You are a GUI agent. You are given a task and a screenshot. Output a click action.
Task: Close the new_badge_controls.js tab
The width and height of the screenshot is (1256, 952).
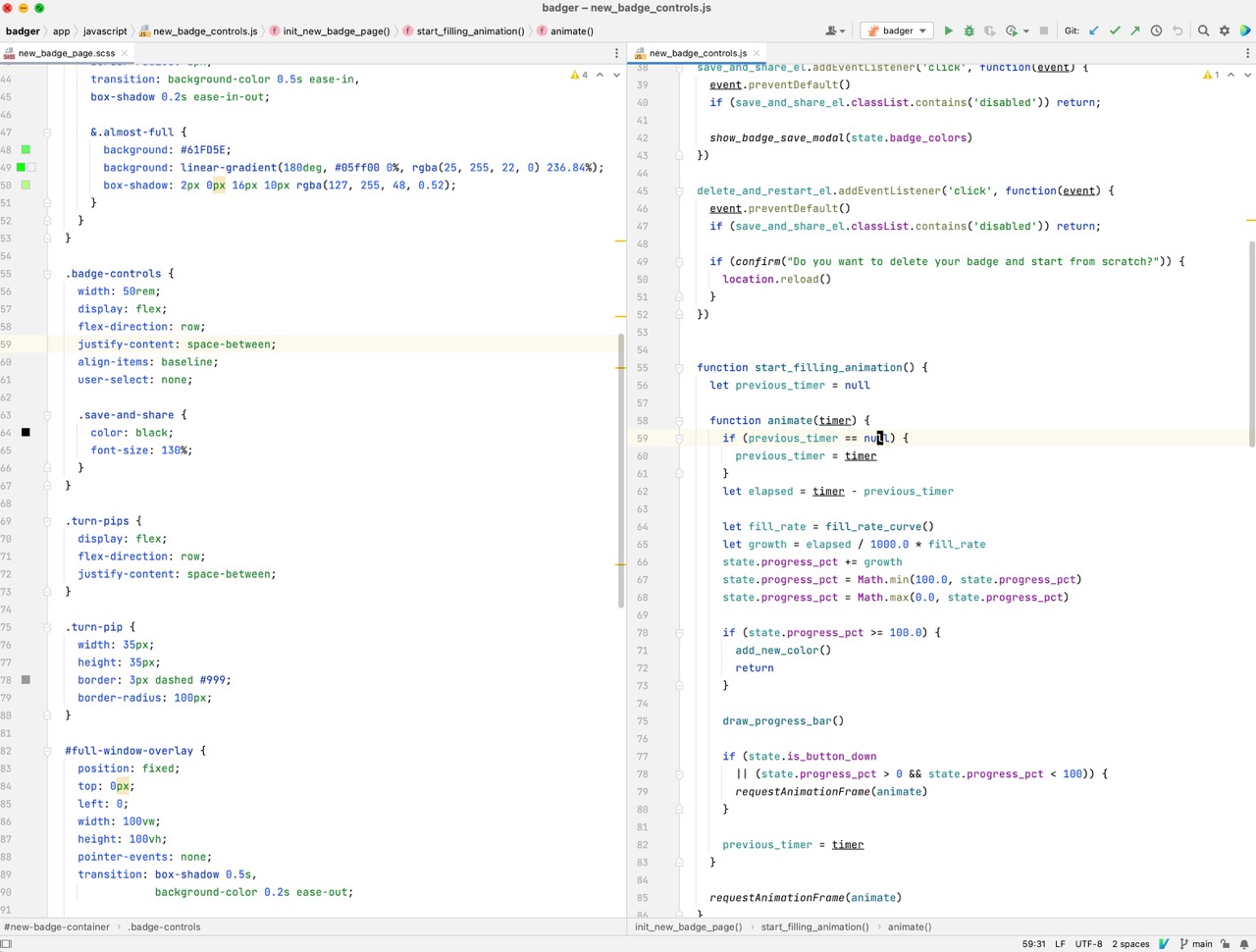[757, 53]
